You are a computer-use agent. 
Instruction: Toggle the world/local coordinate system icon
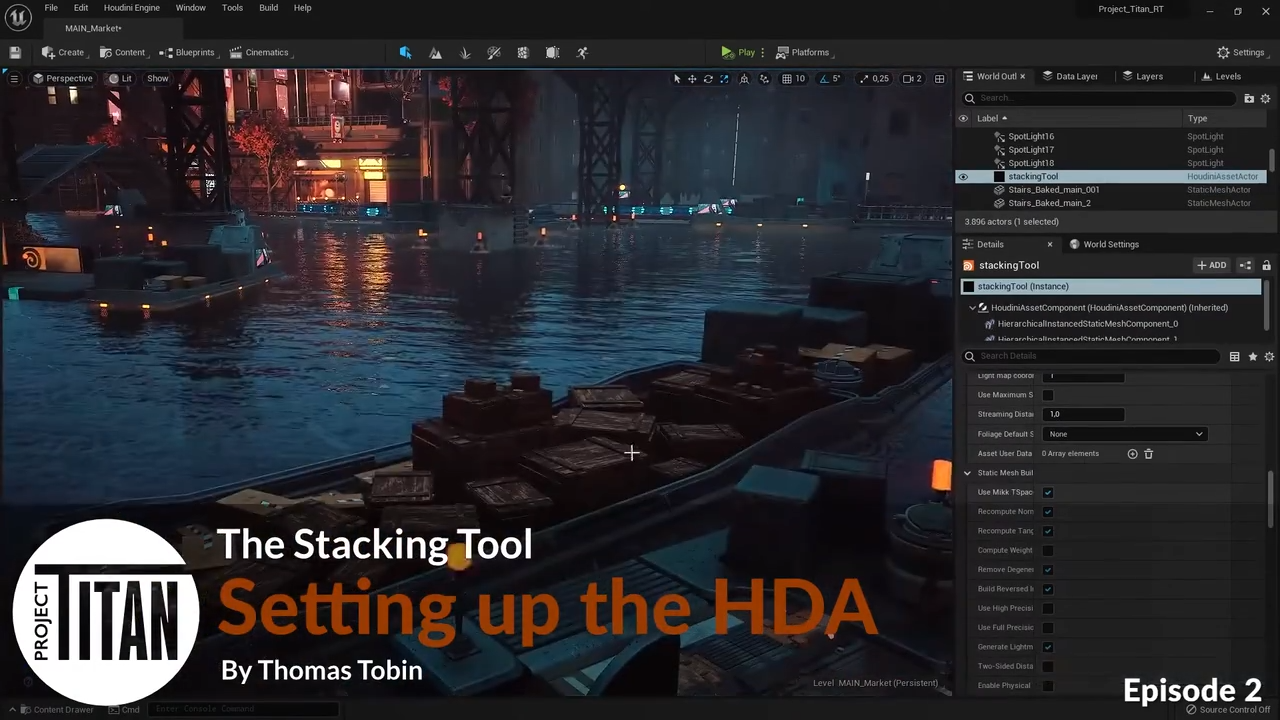(x=744, y=78)
